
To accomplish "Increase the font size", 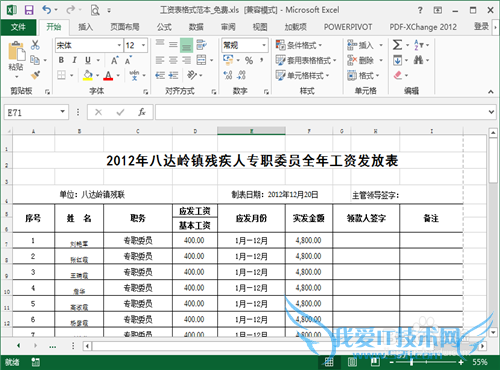I will tap(114, 60).
